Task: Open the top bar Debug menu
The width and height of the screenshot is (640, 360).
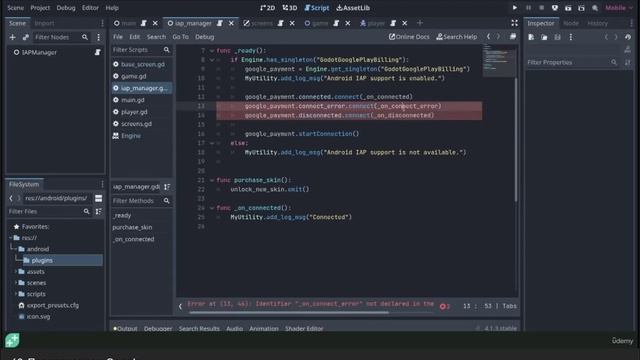Action: pos(66,8)
